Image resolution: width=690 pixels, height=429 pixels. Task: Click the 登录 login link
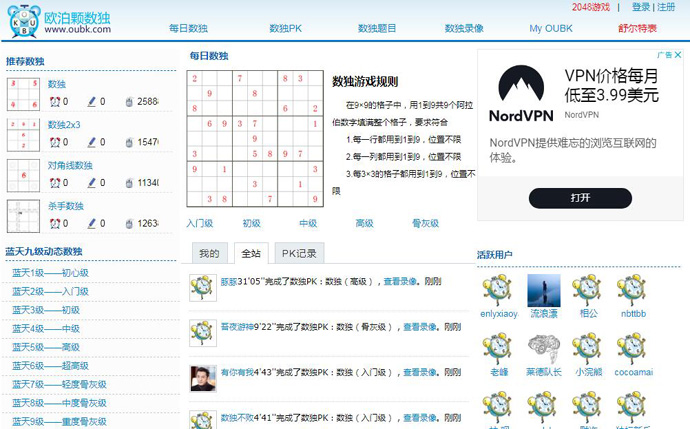641,7
